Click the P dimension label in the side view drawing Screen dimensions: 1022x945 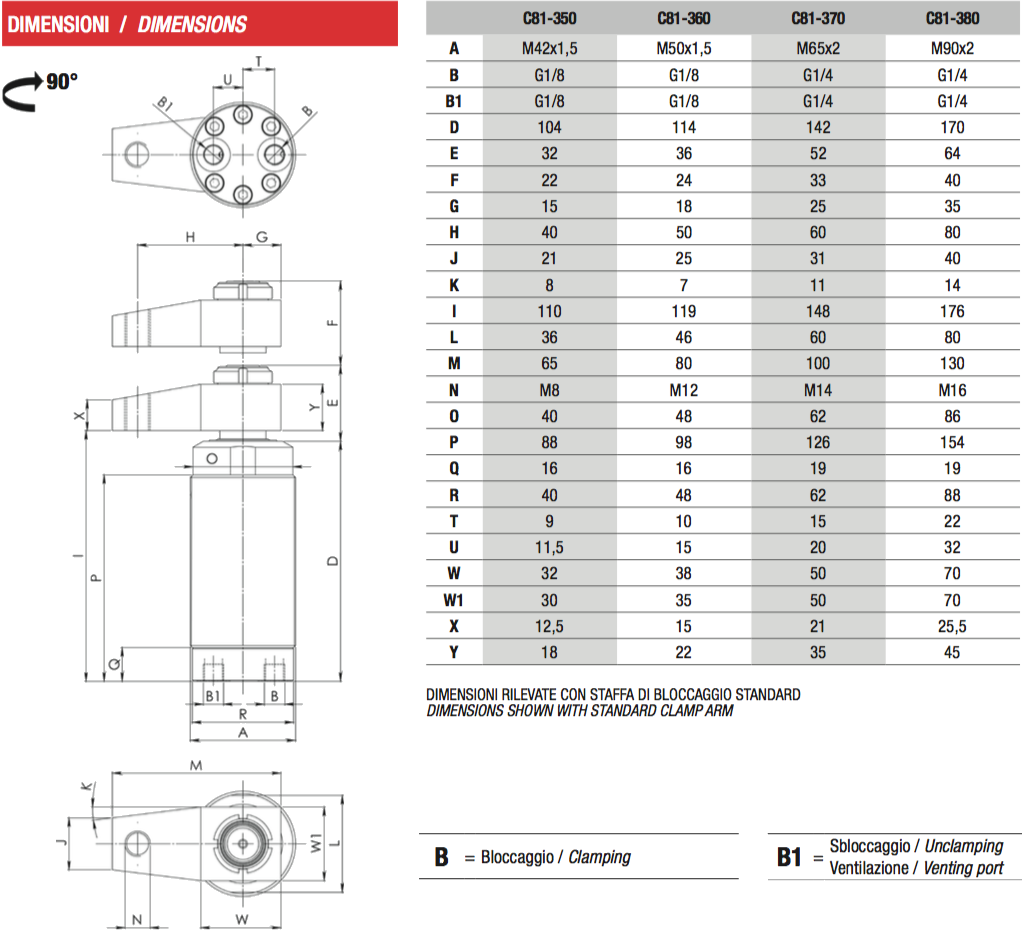click(x=96, y=577)
